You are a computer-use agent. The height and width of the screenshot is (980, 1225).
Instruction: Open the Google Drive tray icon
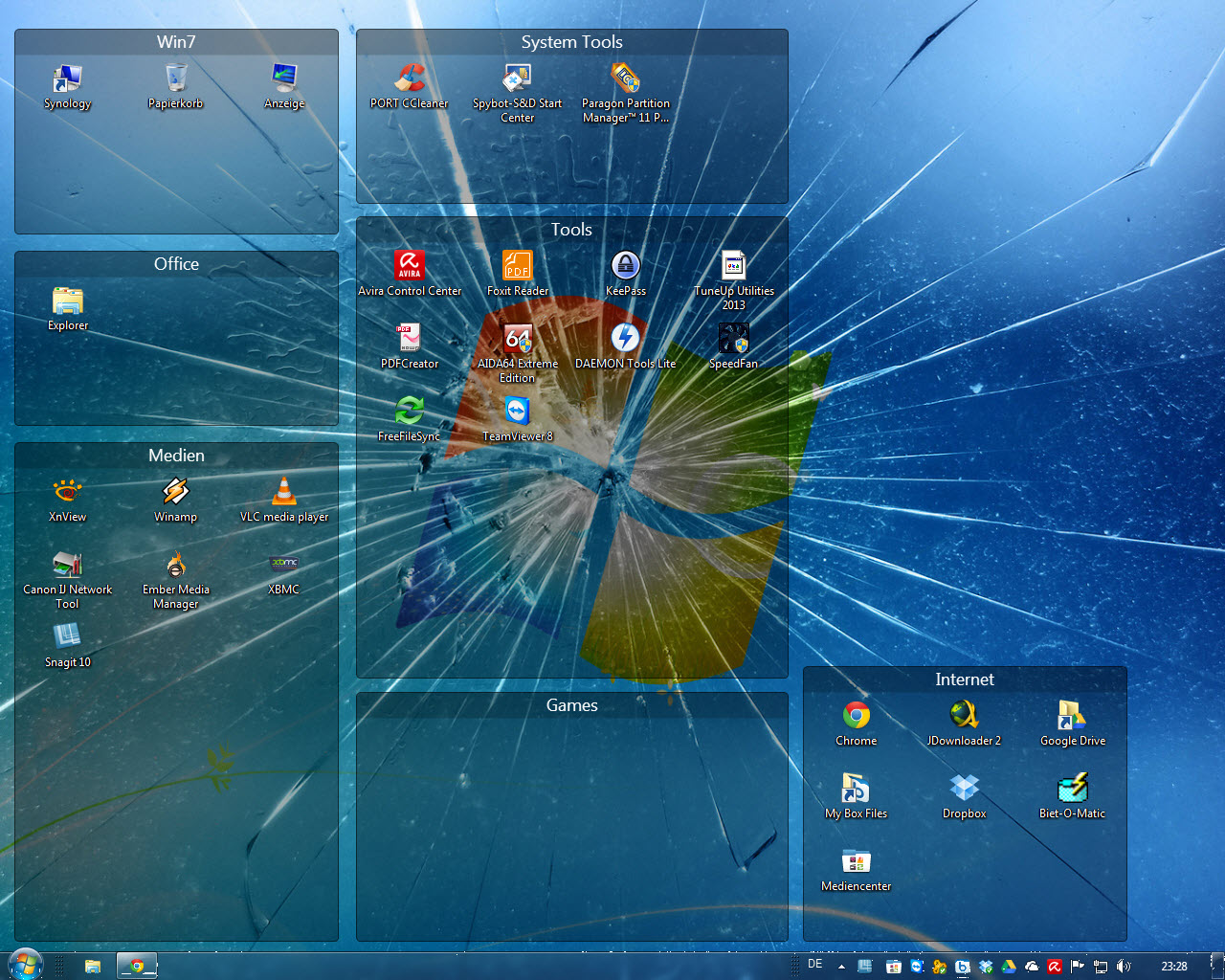tap(1009, 967)
